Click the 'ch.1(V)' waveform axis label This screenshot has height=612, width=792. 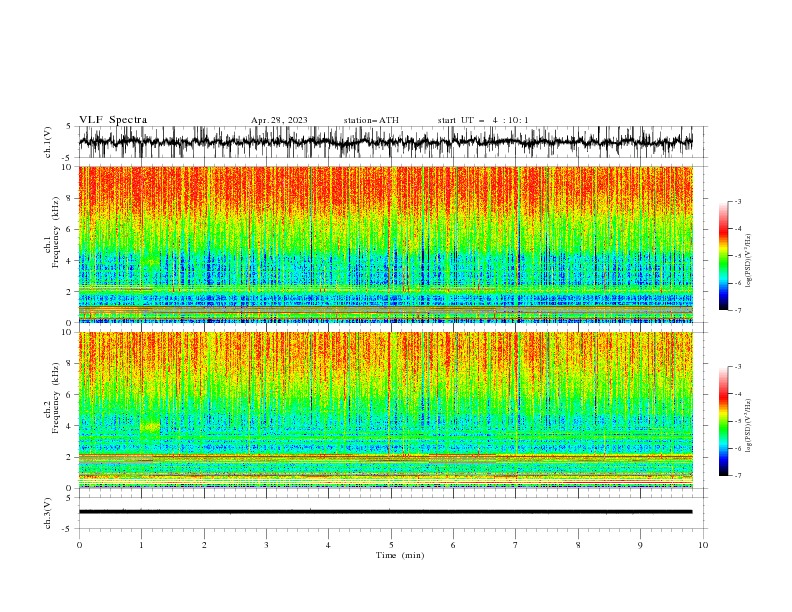click(48, 142)
